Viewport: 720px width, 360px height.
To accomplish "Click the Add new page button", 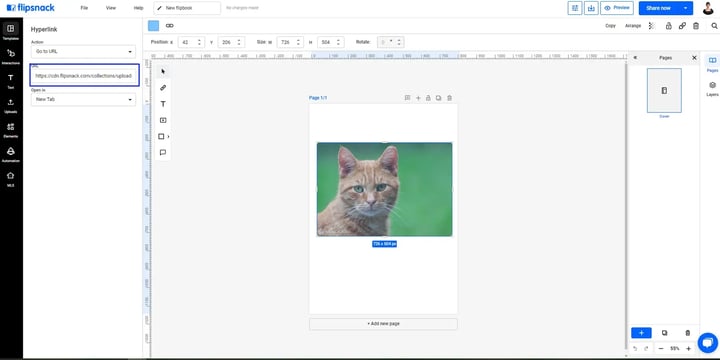I will pos(383,324).
